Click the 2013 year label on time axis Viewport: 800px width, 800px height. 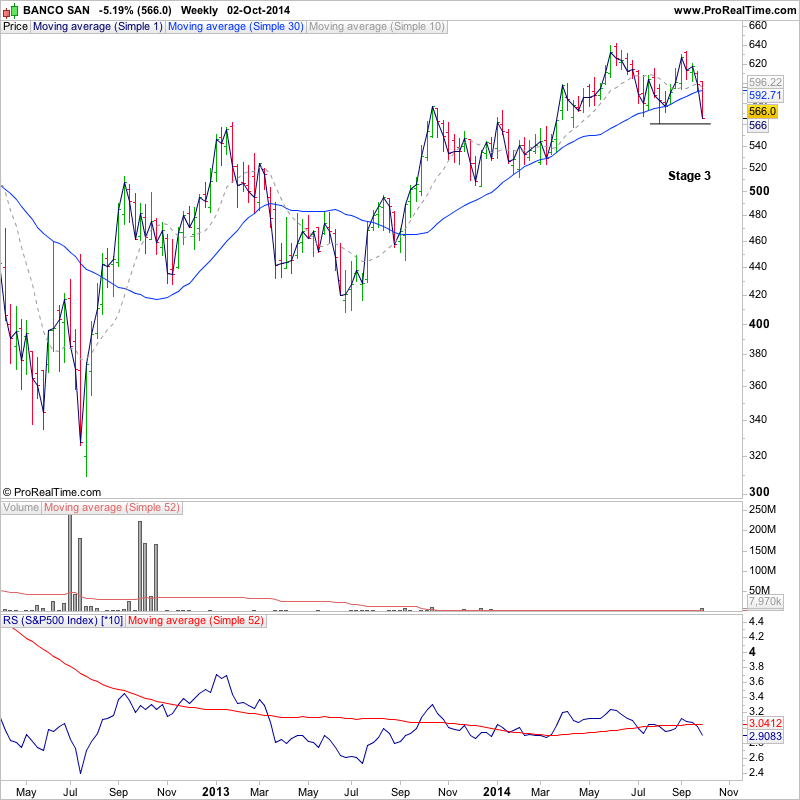[x=216, y=792]
